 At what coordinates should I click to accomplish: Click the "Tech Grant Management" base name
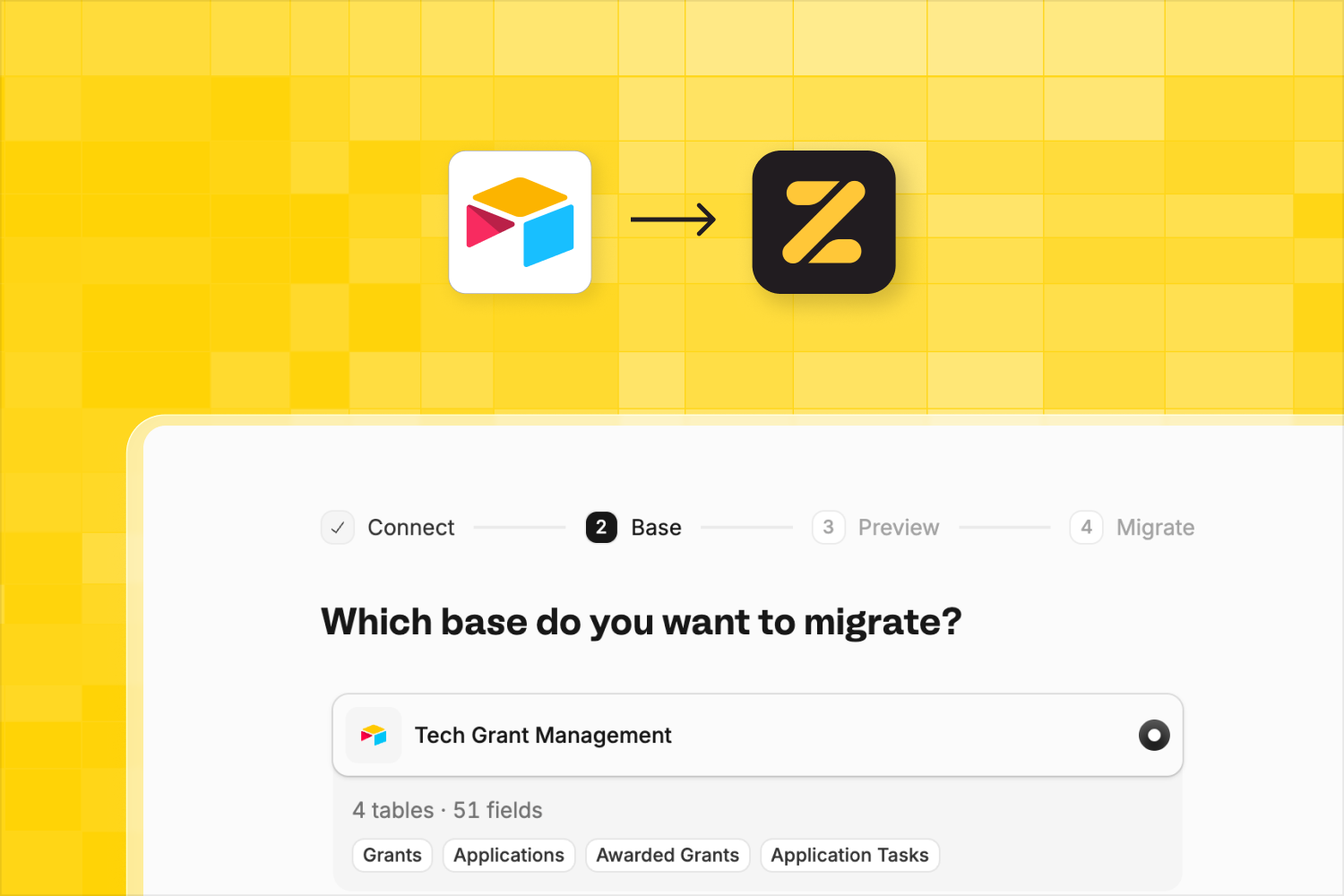(543, 736)
